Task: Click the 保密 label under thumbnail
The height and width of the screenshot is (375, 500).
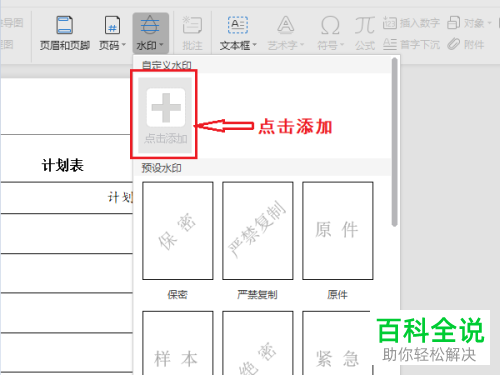Action: (x=178, y=295)
